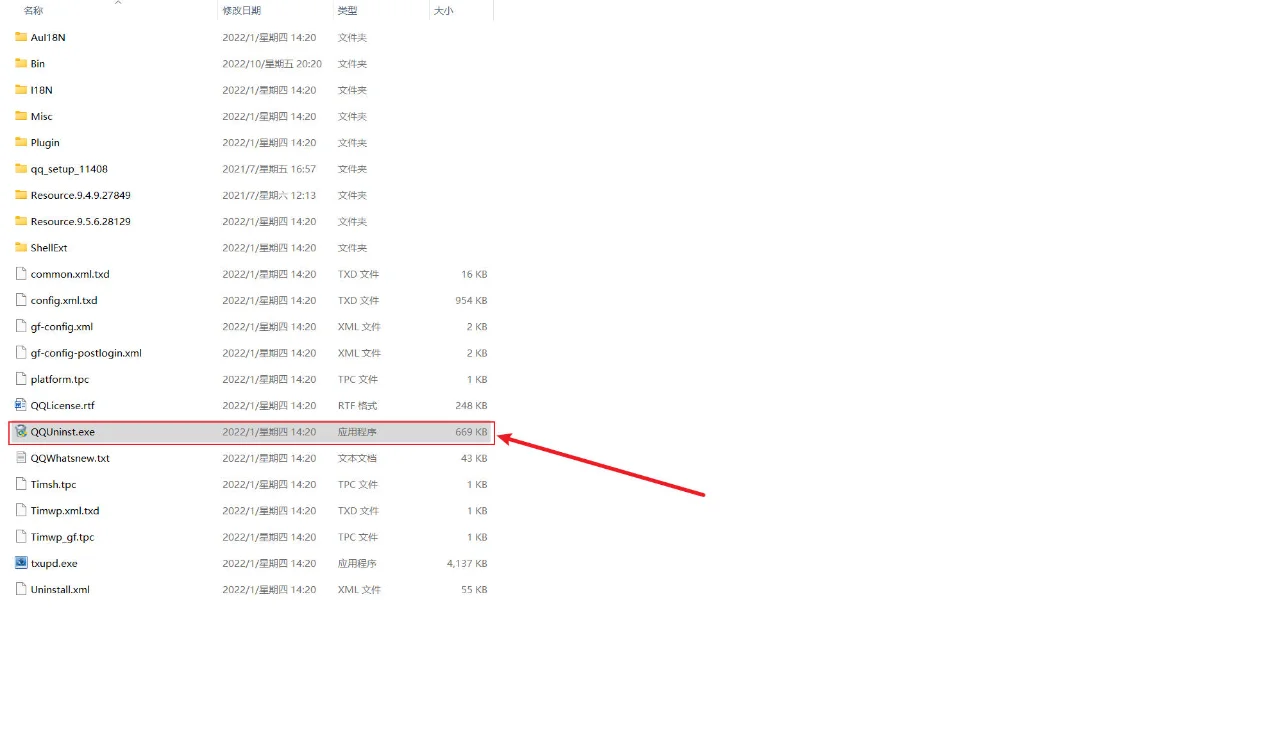Click the common.xml.txd file icon

click(x=21, y=274)
